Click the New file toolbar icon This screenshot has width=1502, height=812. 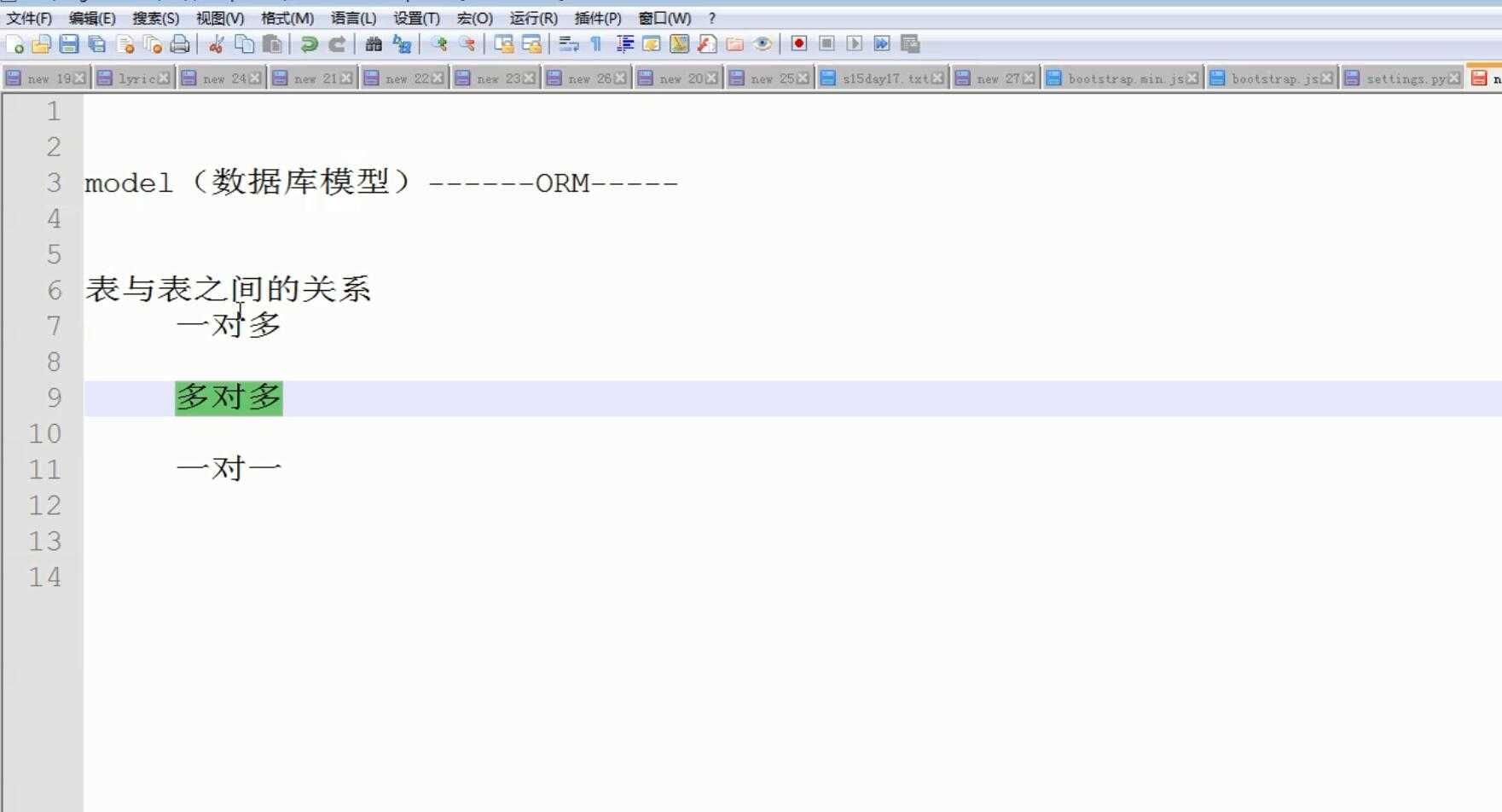14,44
